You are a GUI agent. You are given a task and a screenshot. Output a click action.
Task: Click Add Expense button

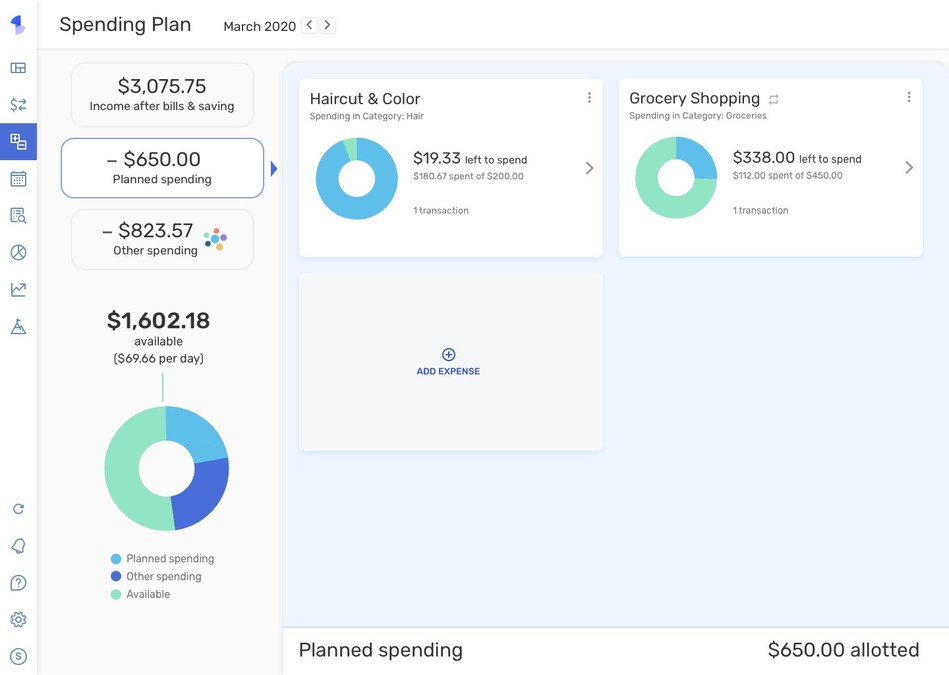448,362
